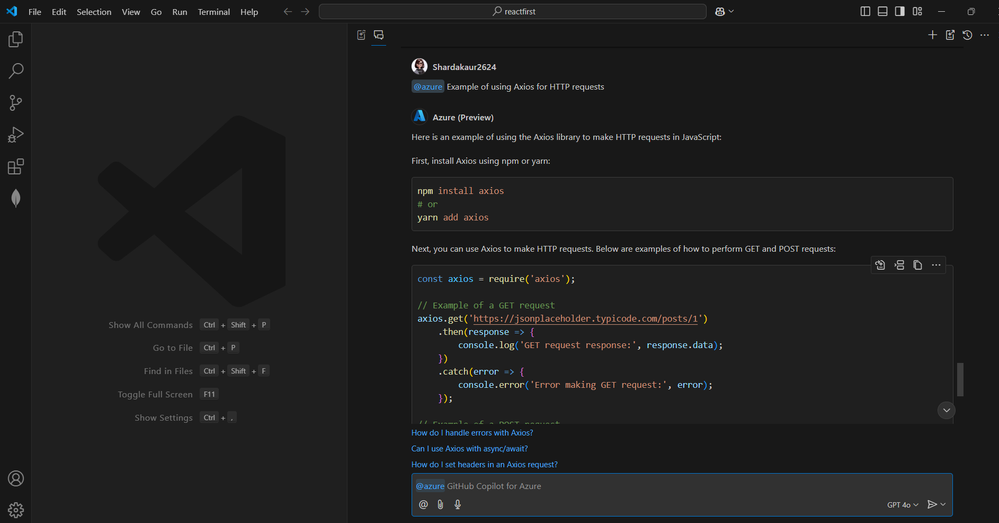This screenshot has height=523, width=999.
Task: Open the MongoDB leaf icon view
Action: (16, 198)
